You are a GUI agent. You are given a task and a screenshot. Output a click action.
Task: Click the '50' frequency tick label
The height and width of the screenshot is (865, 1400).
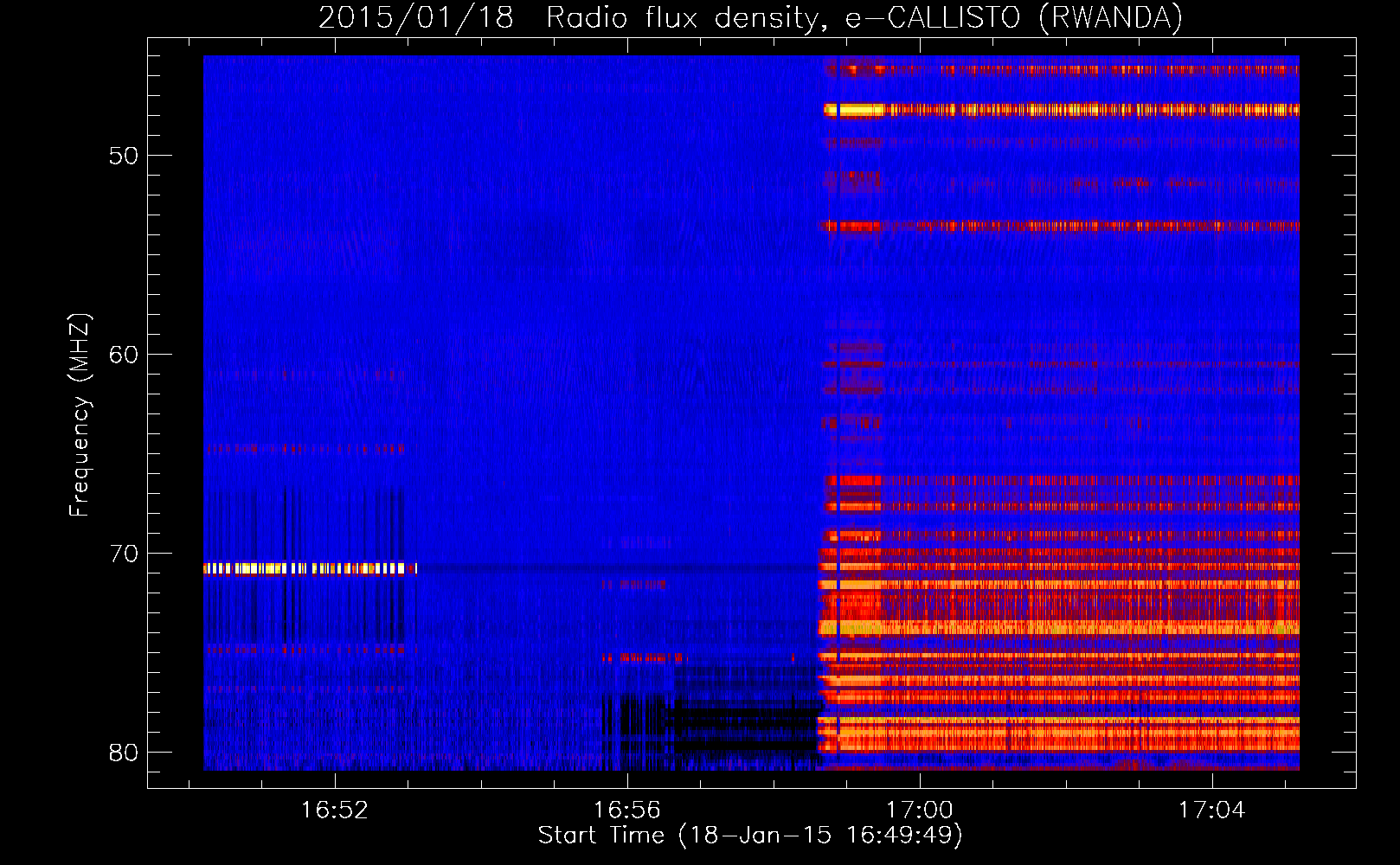[124, 157]
